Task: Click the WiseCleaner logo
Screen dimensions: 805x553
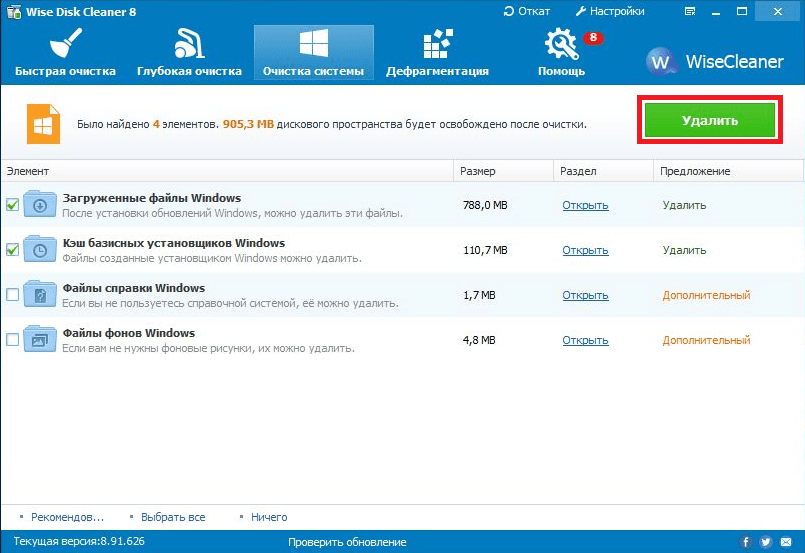Action: (x=714, y=61)
